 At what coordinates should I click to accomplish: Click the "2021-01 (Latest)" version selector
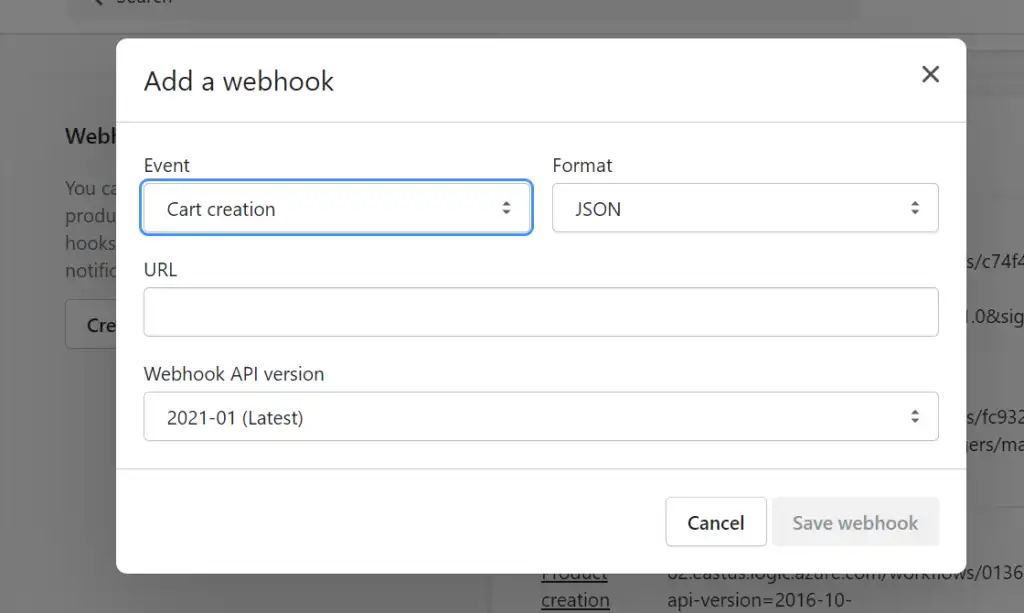point(540,416)
